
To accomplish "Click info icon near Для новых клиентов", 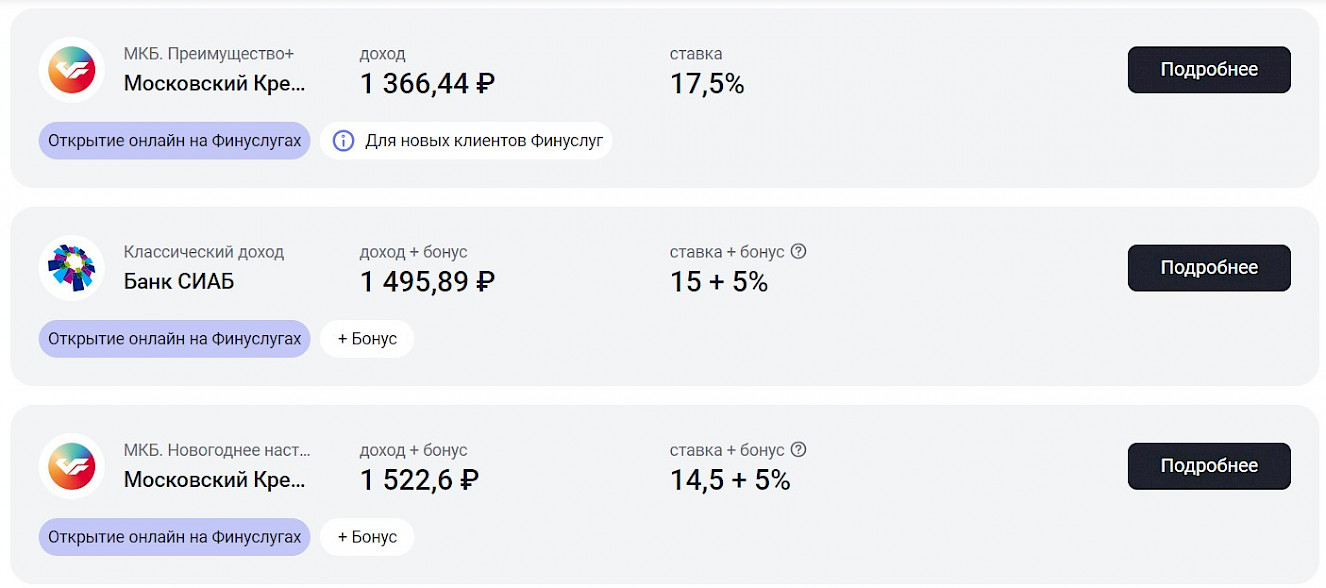I will (343, 141).
